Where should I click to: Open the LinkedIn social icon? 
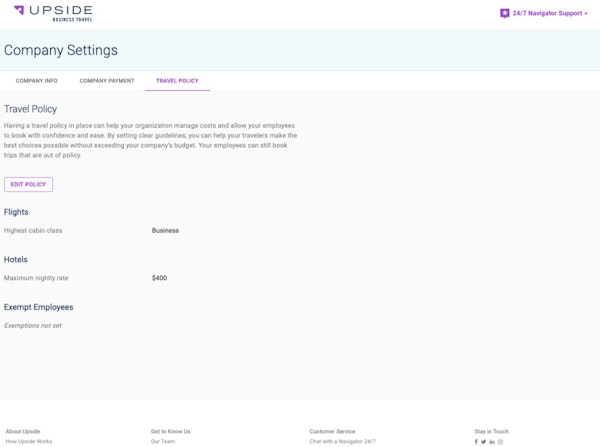tap(492, 441)
